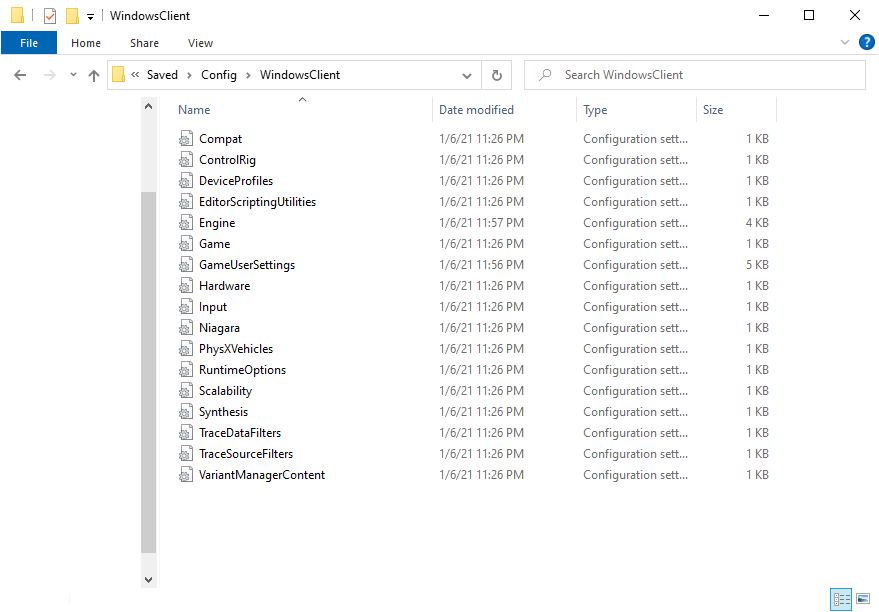Select the Engine config file icon
This screenshot has width=879, height=612.
coord(186,222)
